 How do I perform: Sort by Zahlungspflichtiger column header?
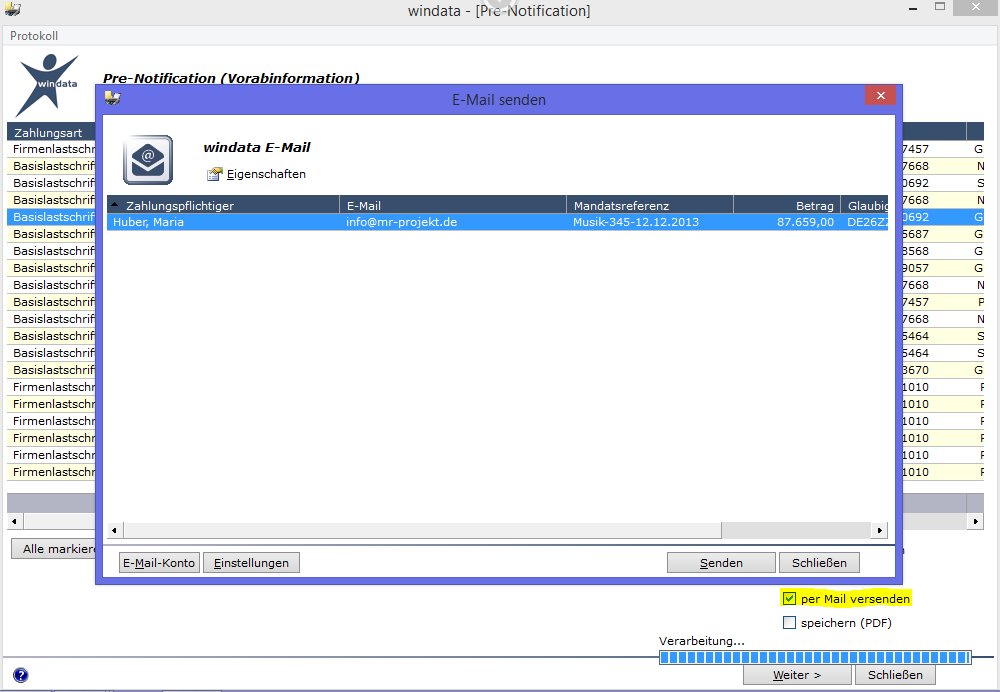[223, 205]
